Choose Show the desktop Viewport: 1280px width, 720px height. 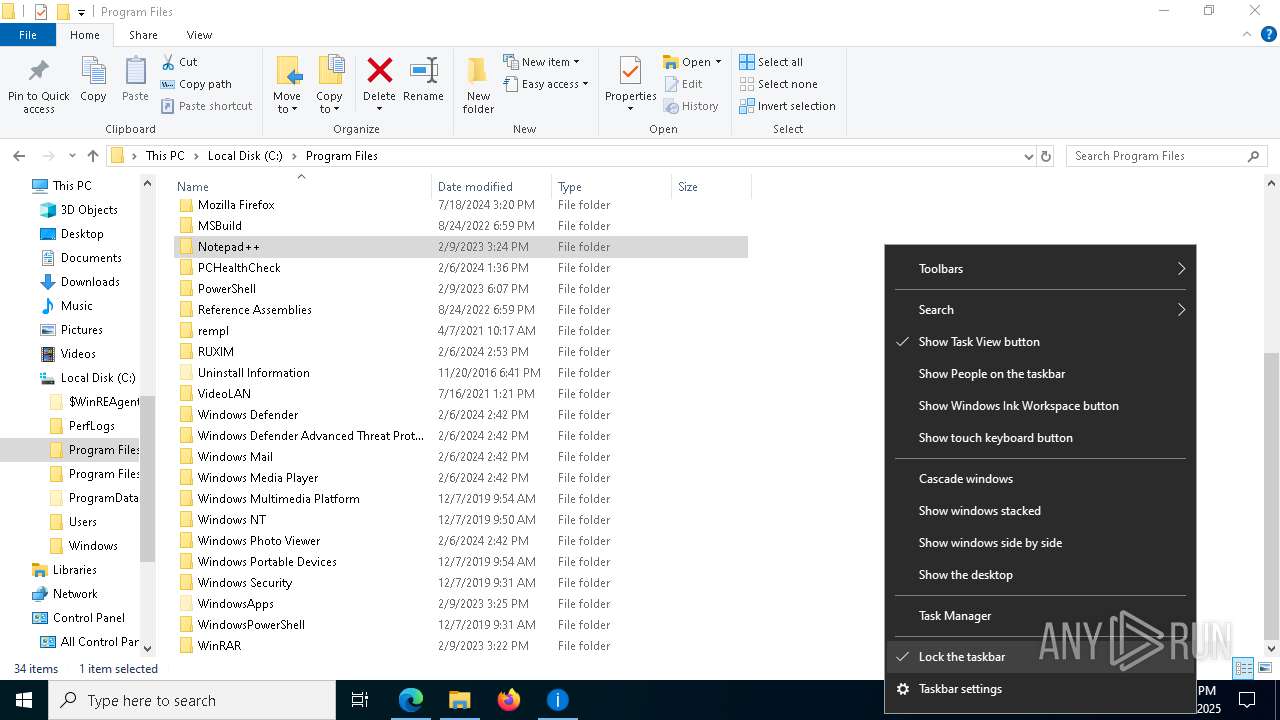click(1040, 575)
